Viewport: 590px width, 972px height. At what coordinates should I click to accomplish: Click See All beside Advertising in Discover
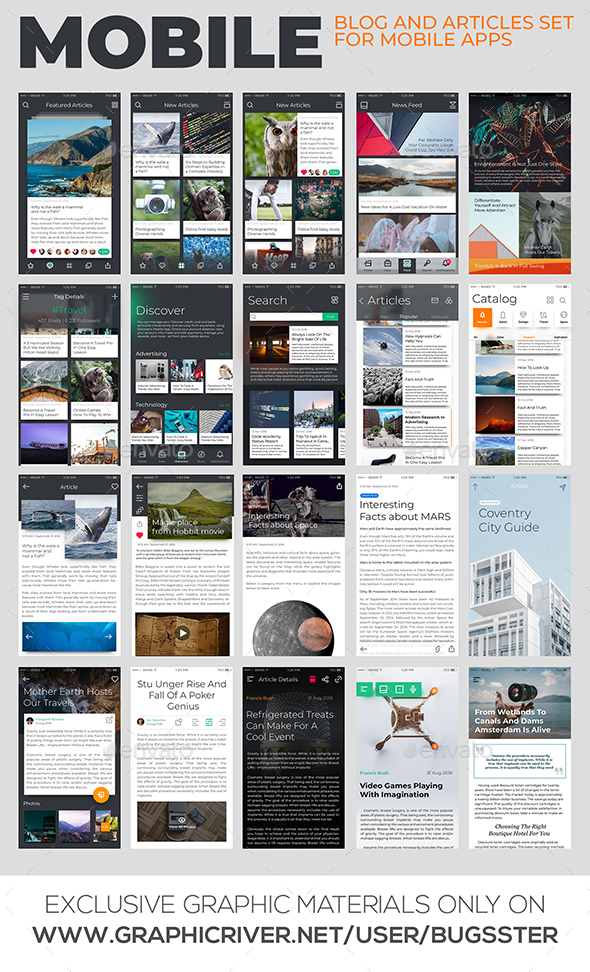pos(224,354)
